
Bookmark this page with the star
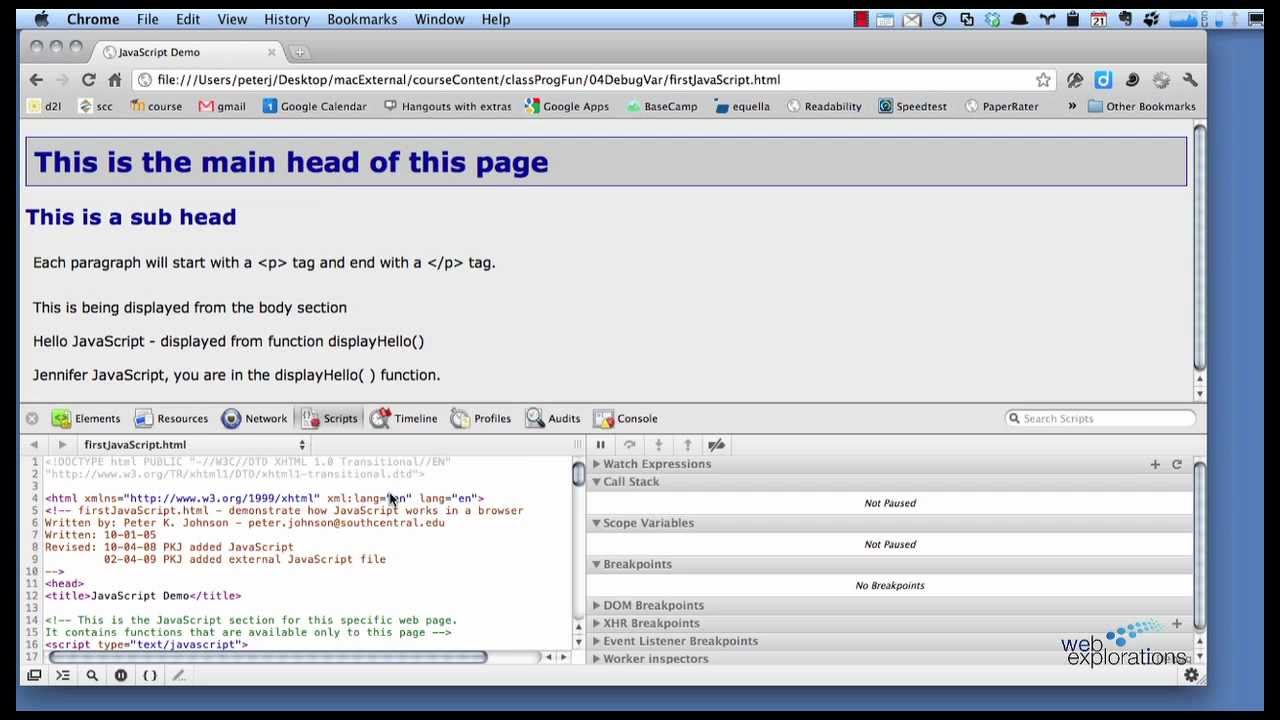[1043, 80]
